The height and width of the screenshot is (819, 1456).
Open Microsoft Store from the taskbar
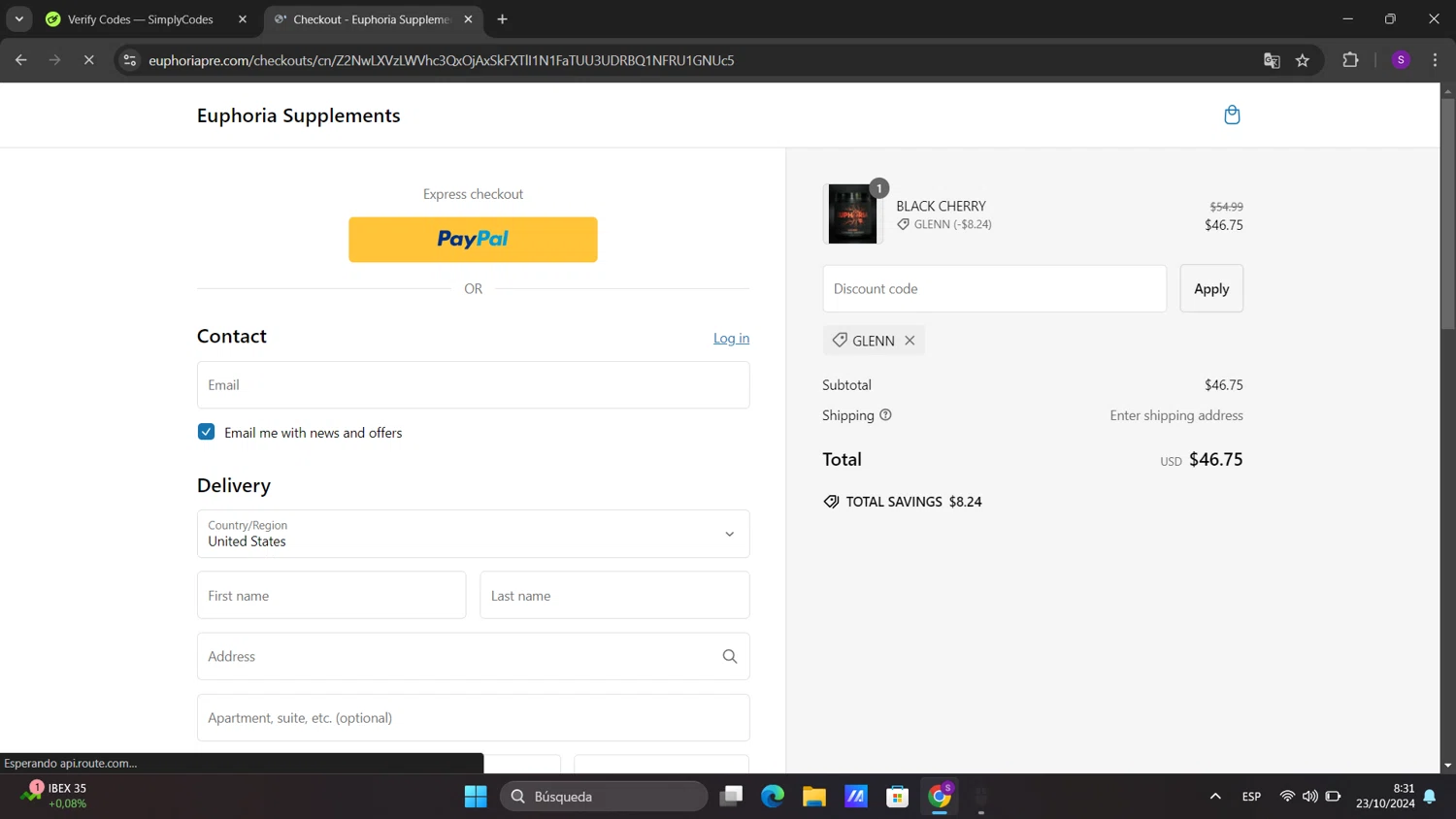(x=898, y=797)
